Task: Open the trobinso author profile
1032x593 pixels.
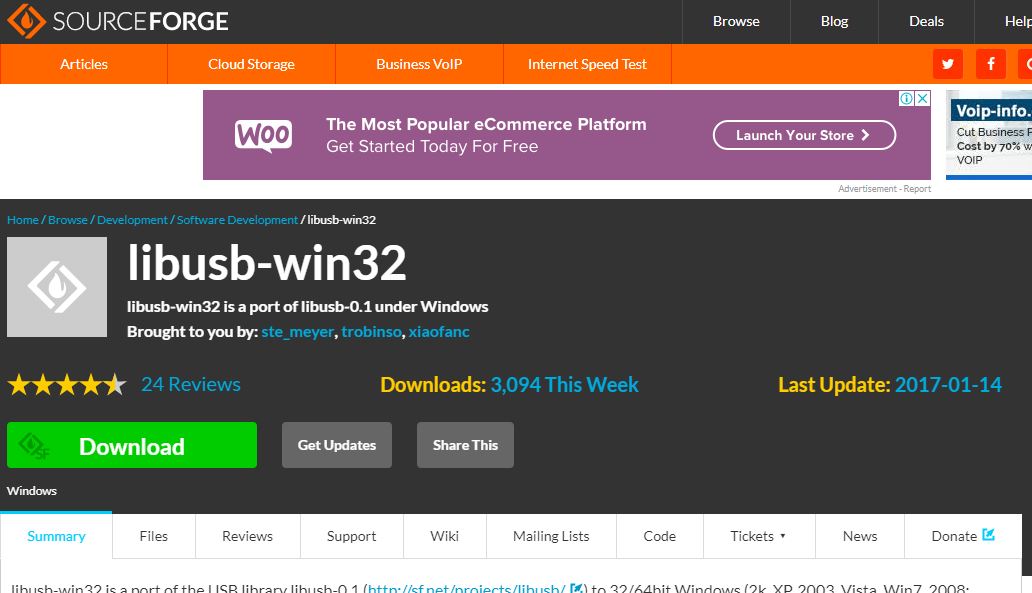Action: pyautogui.click(x=371, y=332)
